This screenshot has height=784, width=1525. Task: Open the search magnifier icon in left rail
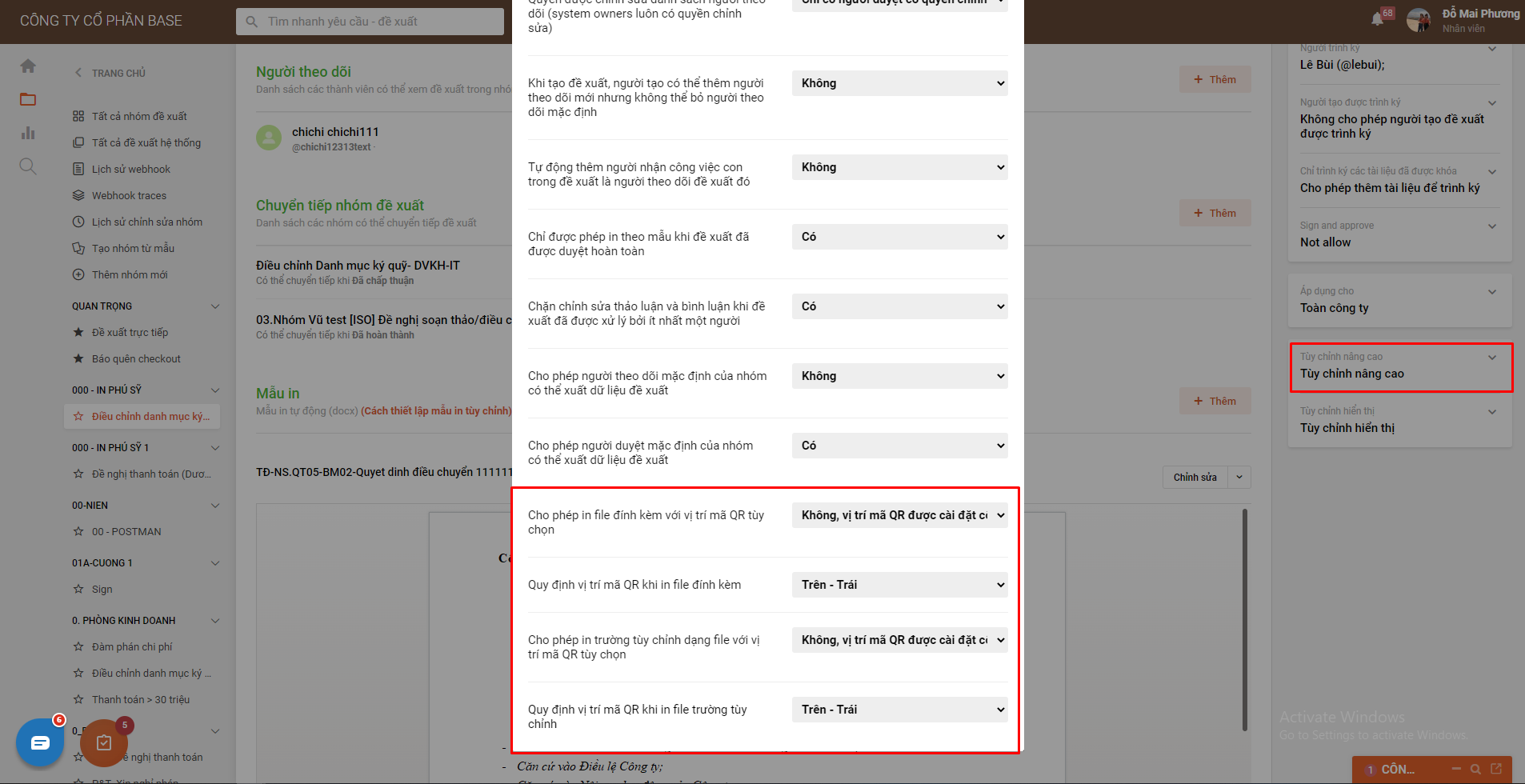tap(28, 166)
